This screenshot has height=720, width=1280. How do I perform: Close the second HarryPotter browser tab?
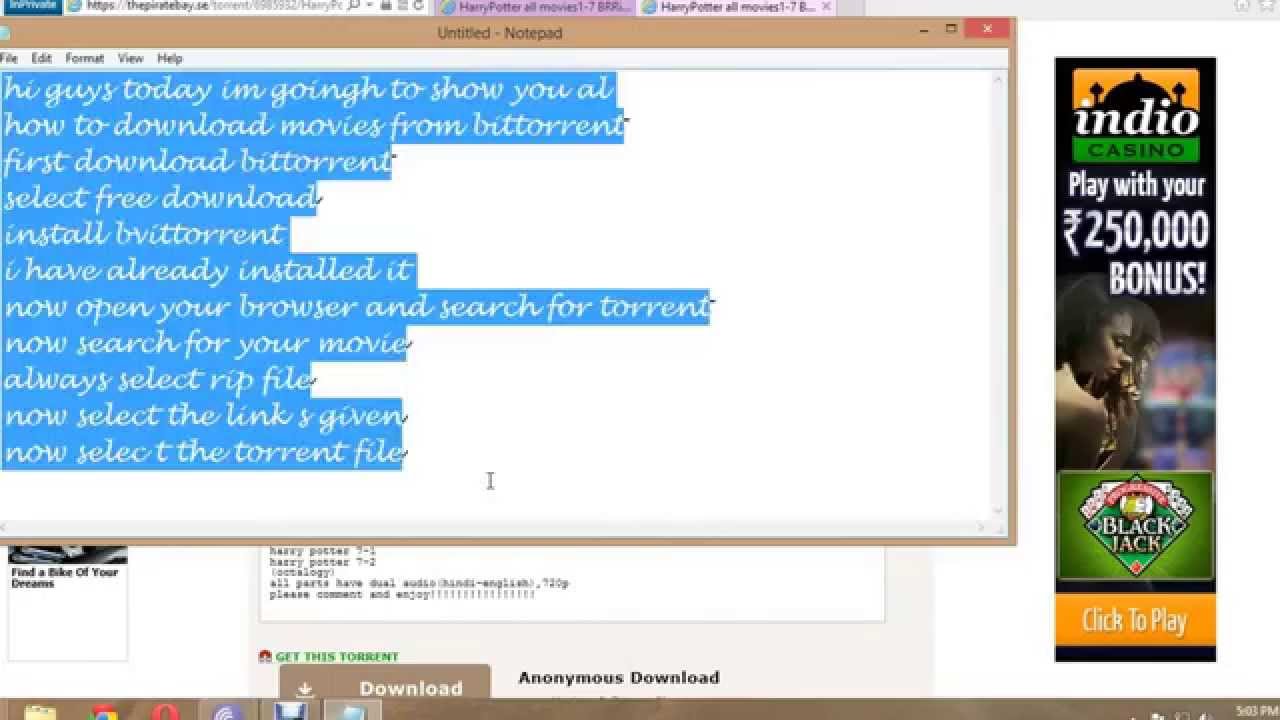(826, 6)
